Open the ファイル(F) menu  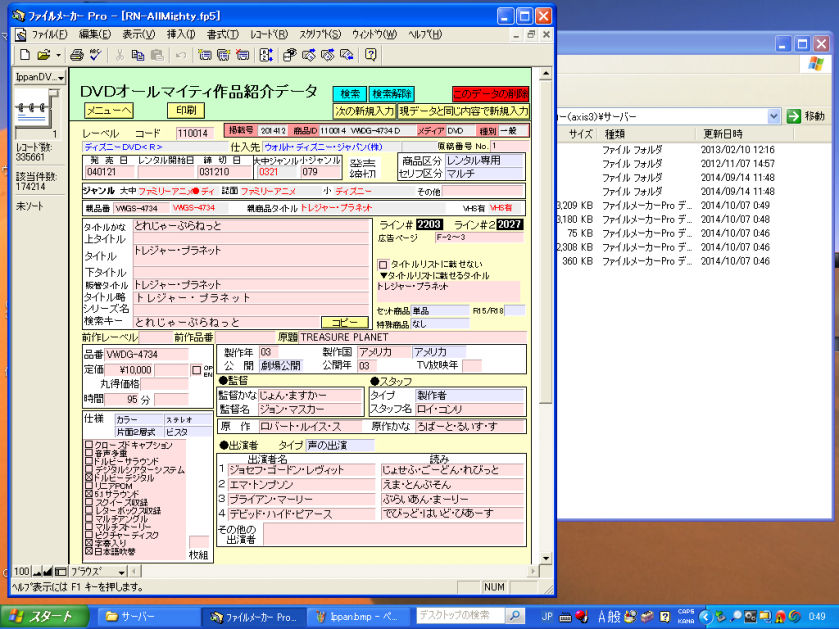[49, 35]
